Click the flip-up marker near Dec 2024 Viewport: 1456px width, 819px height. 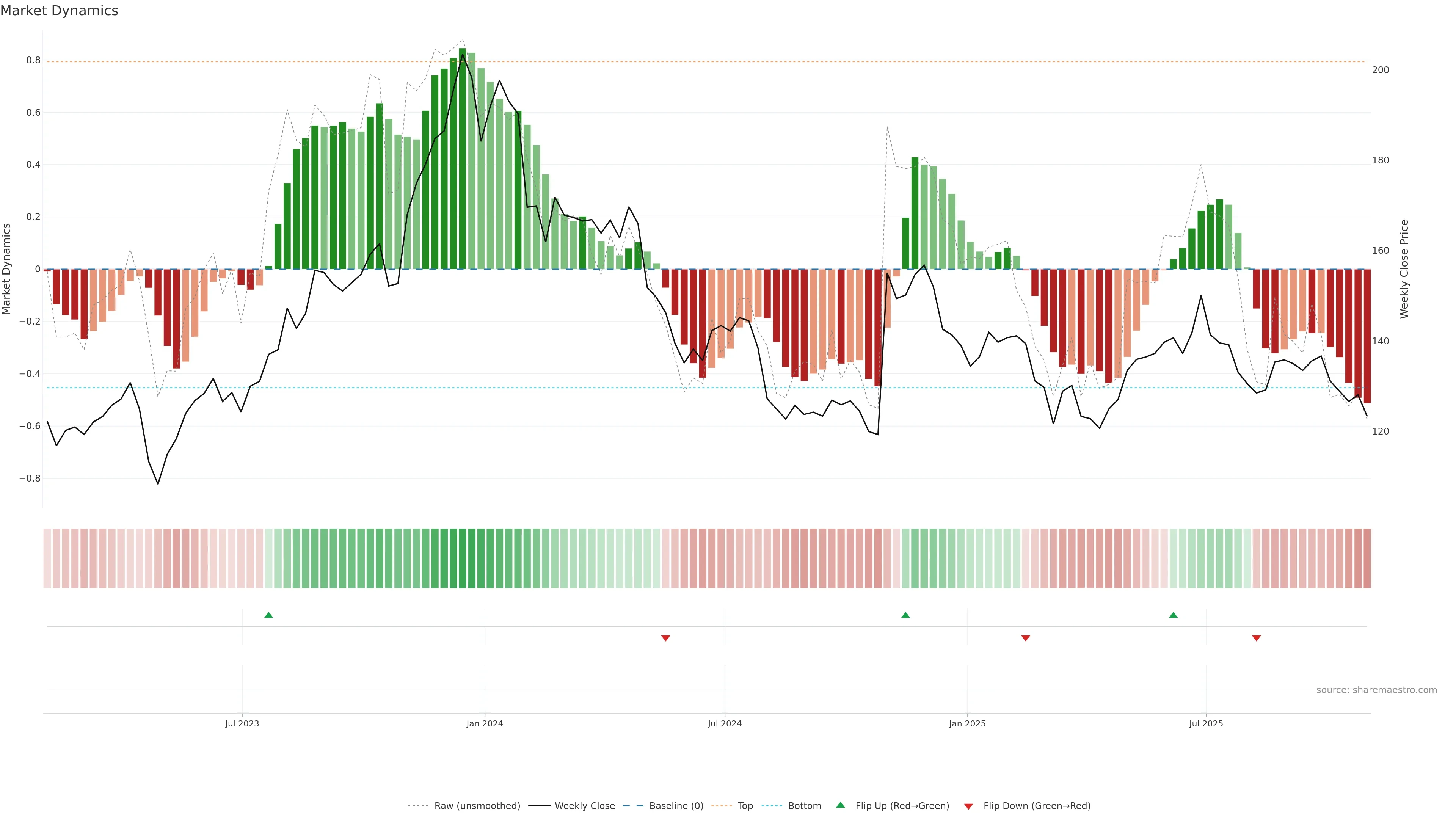pos(905,615)
